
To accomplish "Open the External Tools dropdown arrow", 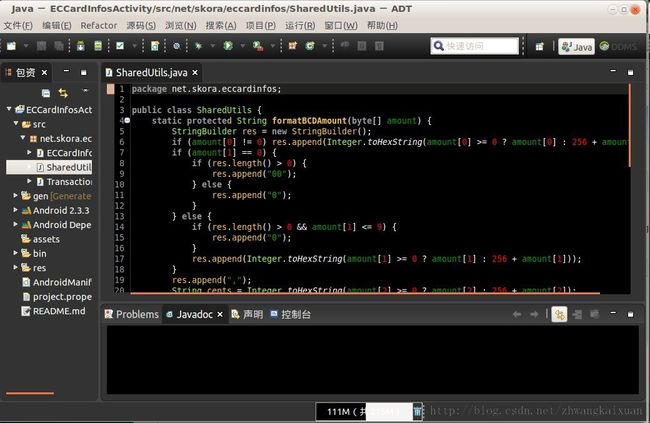I will click(273, 46).
